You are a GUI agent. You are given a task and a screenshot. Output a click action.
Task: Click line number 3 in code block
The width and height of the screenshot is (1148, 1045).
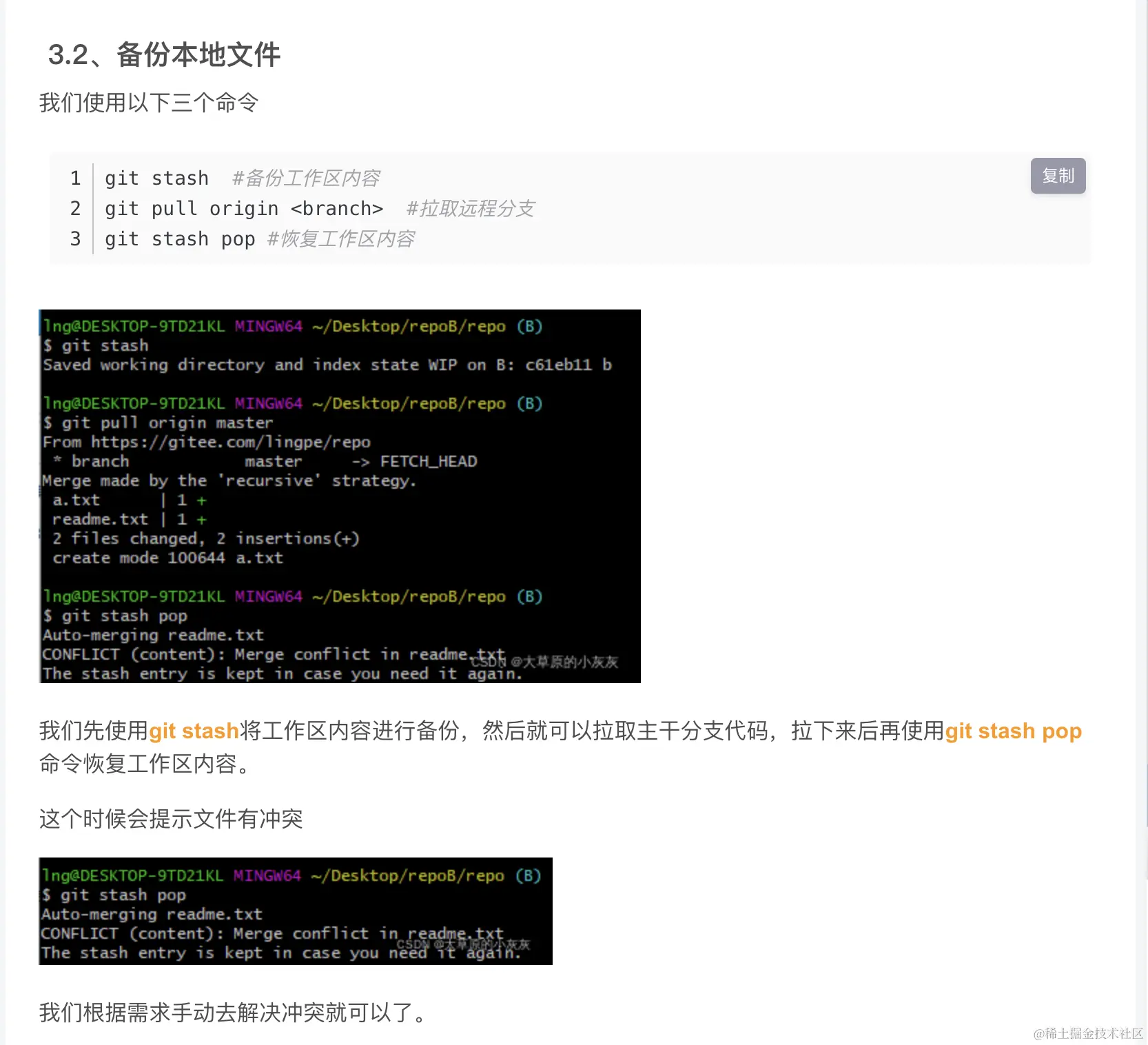coord(76,239)
